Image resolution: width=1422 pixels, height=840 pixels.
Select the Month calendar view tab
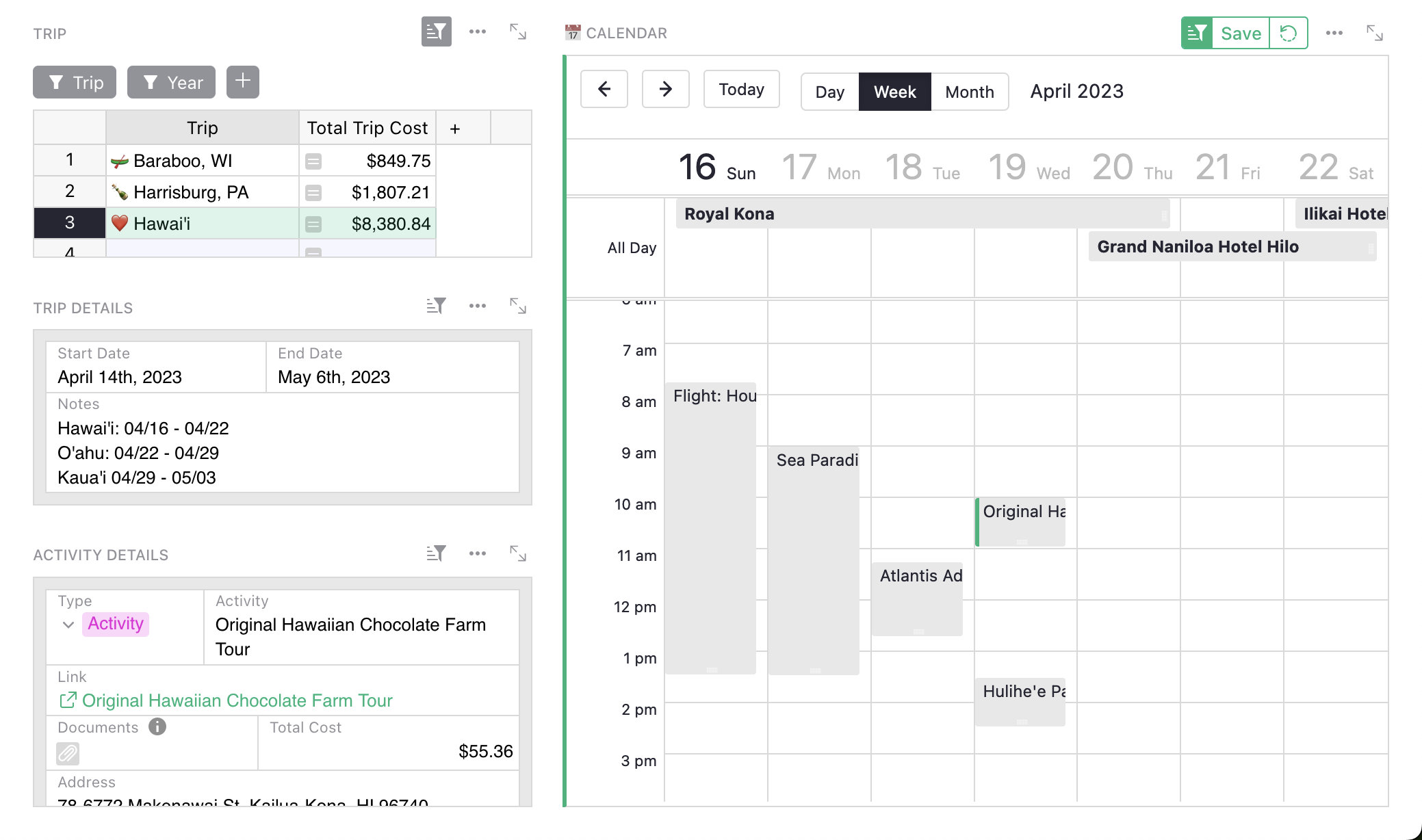969,91
